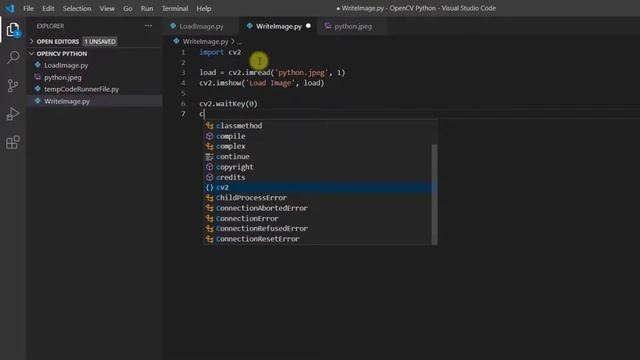This screenshot has width=640, height=360.
Task: Click the continue keyword suggestion icon
Action: point(209,157)
